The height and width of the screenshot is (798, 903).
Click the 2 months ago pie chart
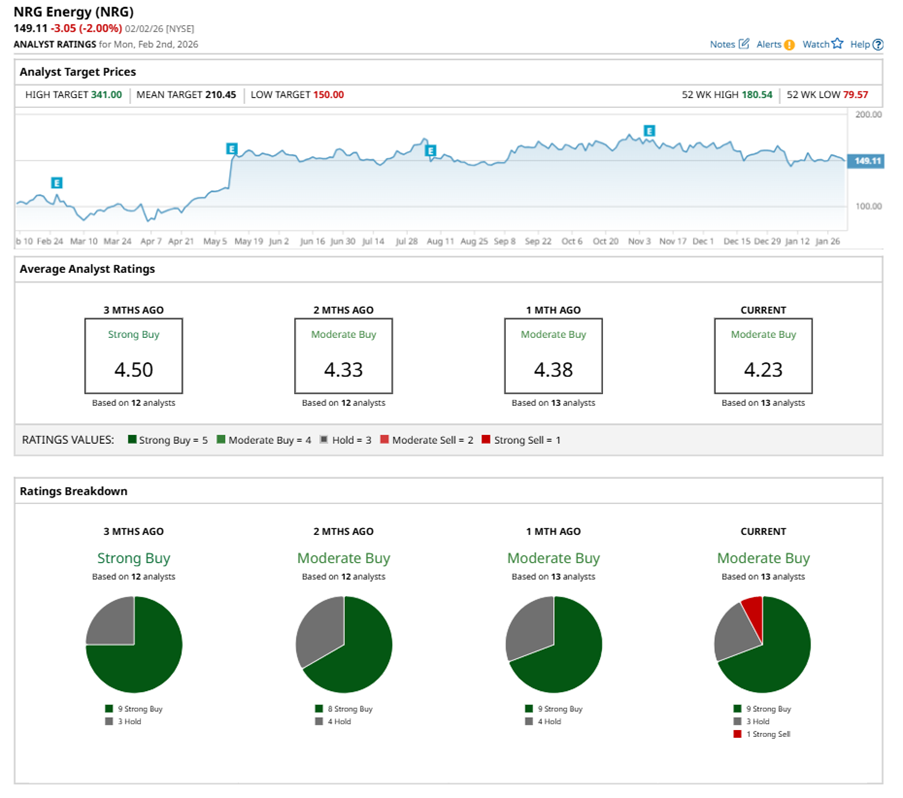pos(343,645)
